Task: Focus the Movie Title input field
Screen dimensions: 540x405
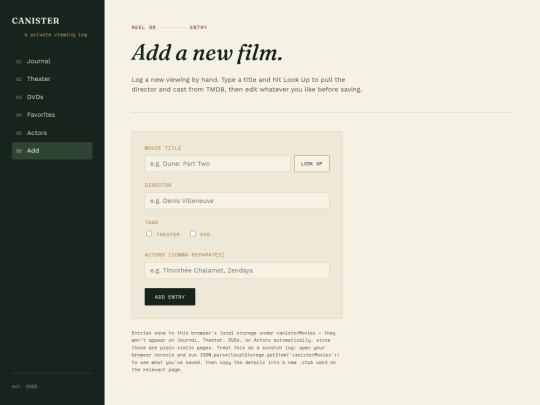Action: [x=217, y=164]
